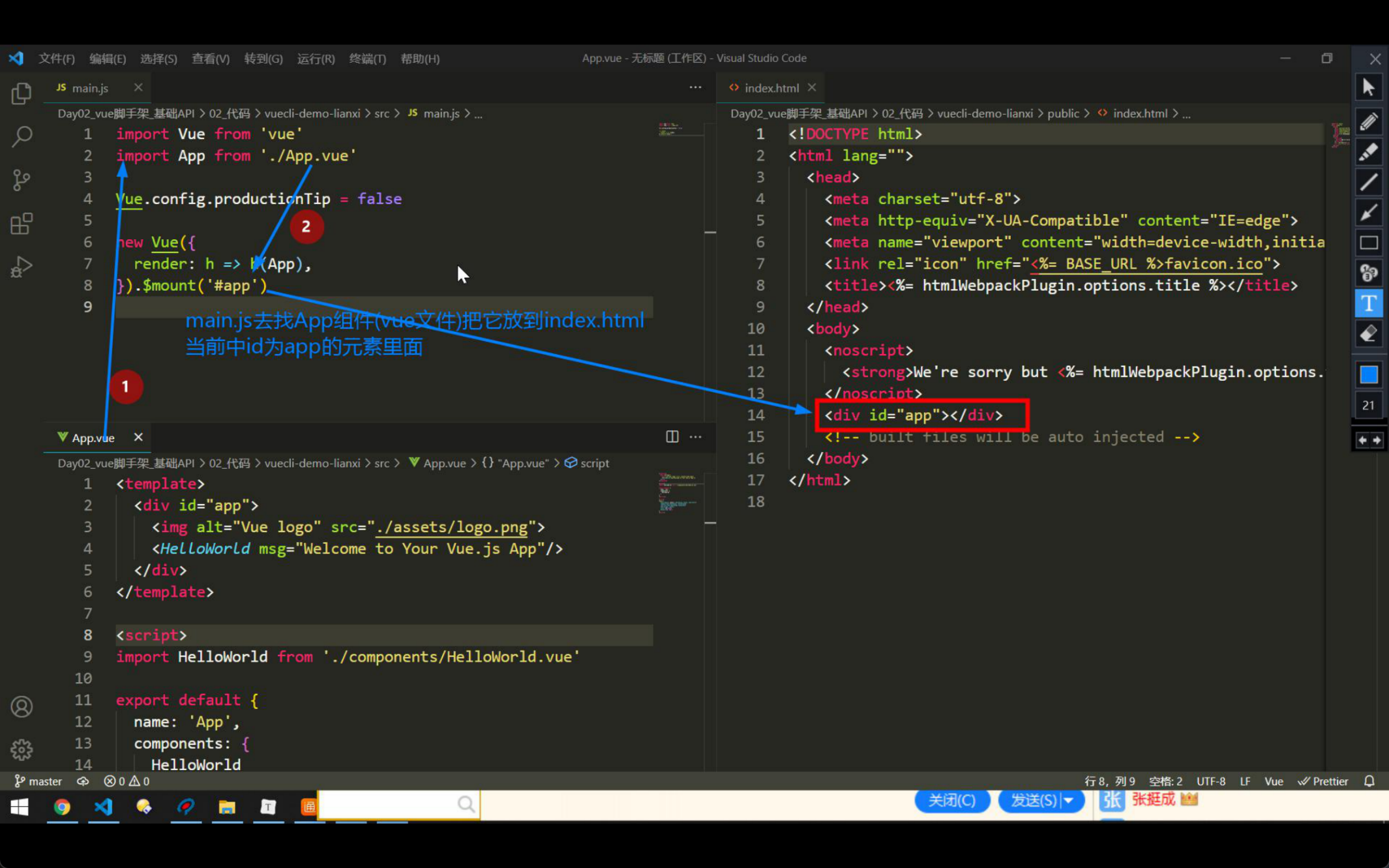Select the straight line annotation tool

pyautogui.click(x=1369, y=182)
